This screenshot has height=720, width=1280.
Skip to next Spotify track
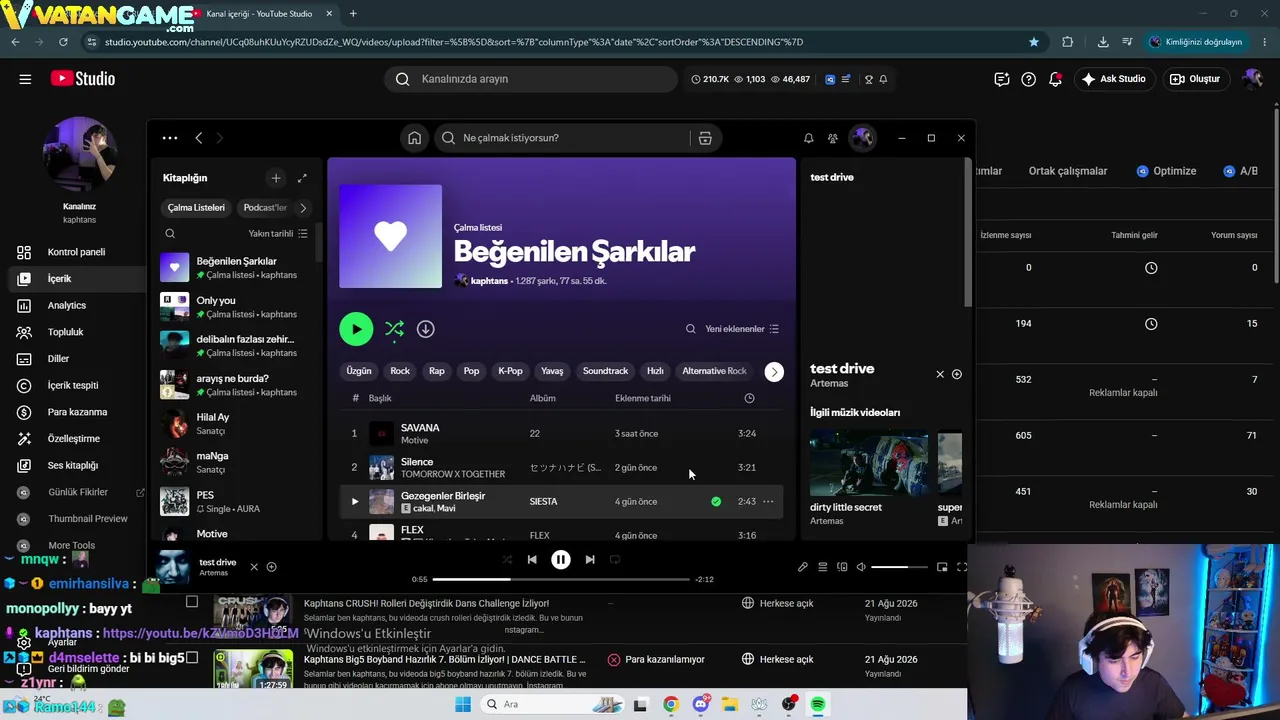(x=590, y=560)
